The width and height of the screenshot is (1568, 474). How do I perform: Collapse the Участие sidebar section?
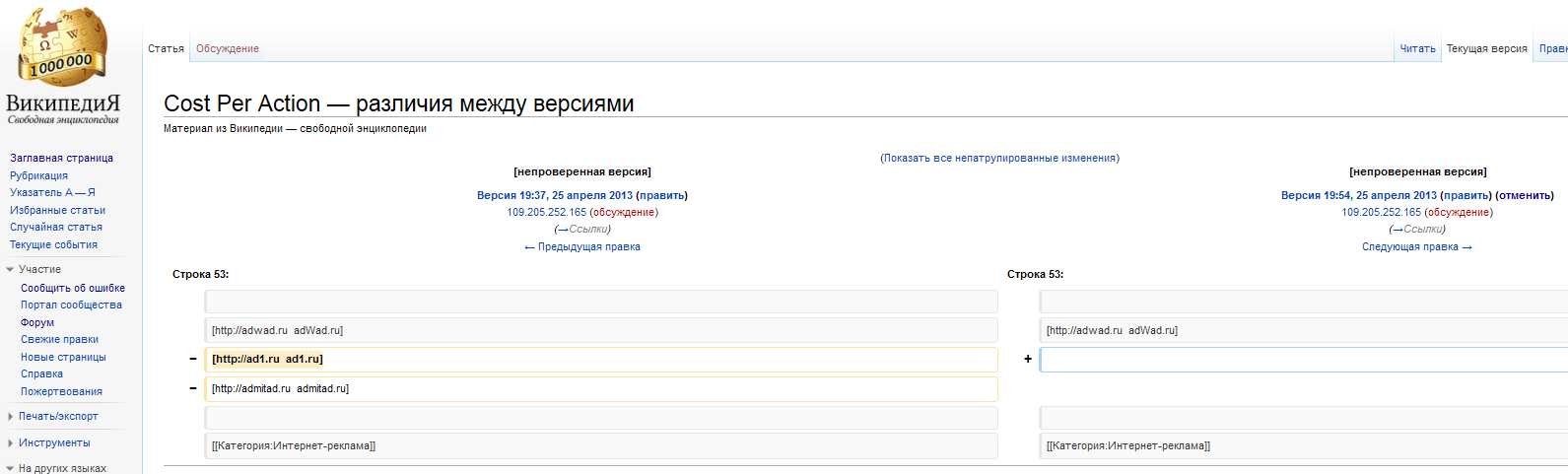pos(39,269)
